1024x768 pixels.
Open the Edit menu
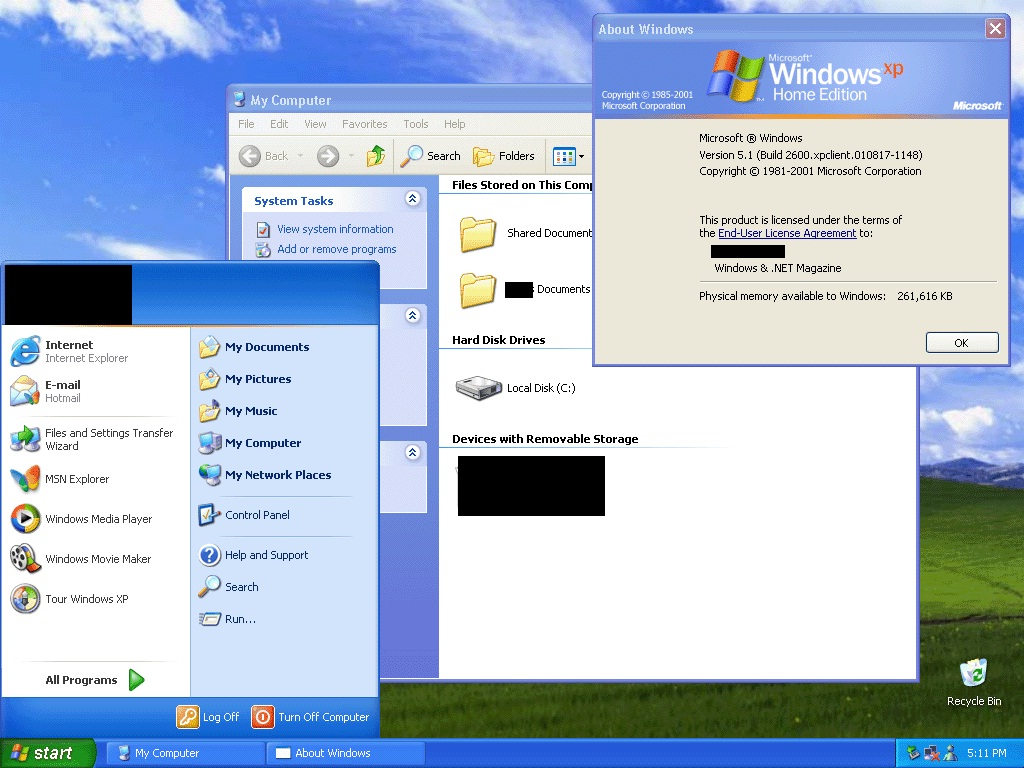coord(279,124)
